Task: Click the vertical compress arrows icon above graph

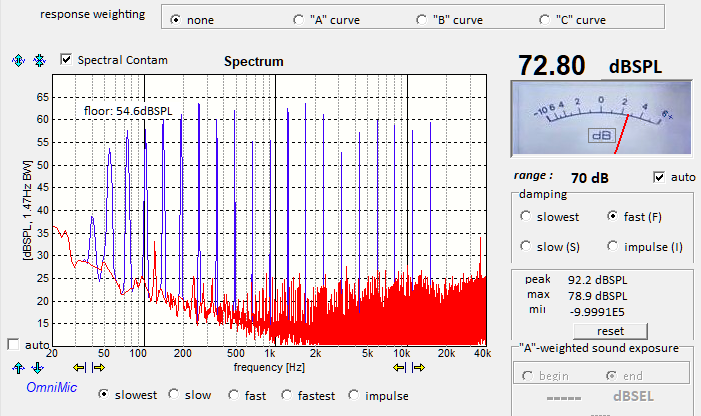Action: tap(39, 61)
